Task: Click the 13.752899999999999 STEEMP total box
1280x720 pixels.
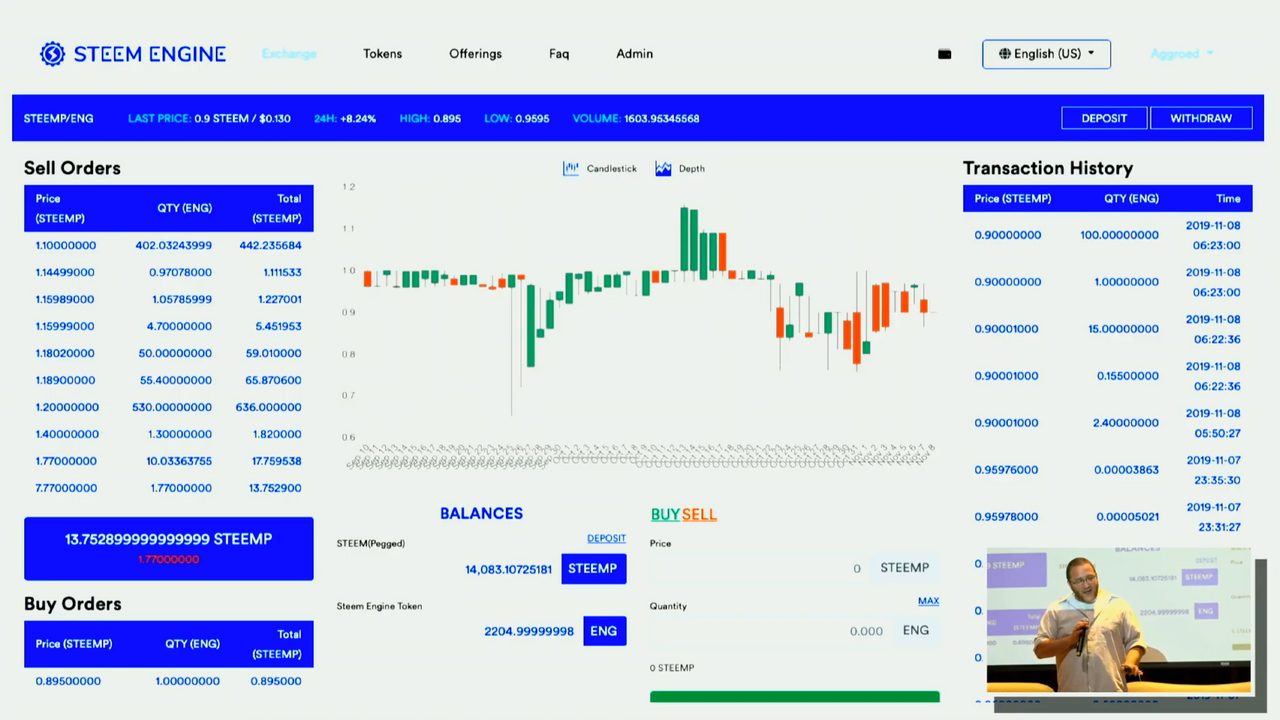Action: (168, 548)
